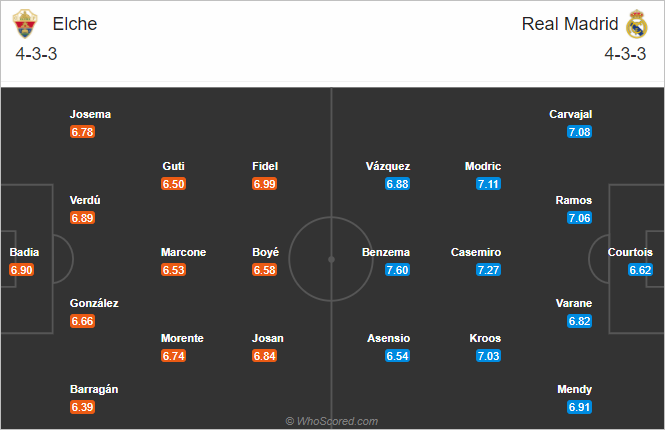The width and height of the screenshot is (665, 430).
Task: Select Verdú in Elche's defence
Action: (x=85, y=200)
